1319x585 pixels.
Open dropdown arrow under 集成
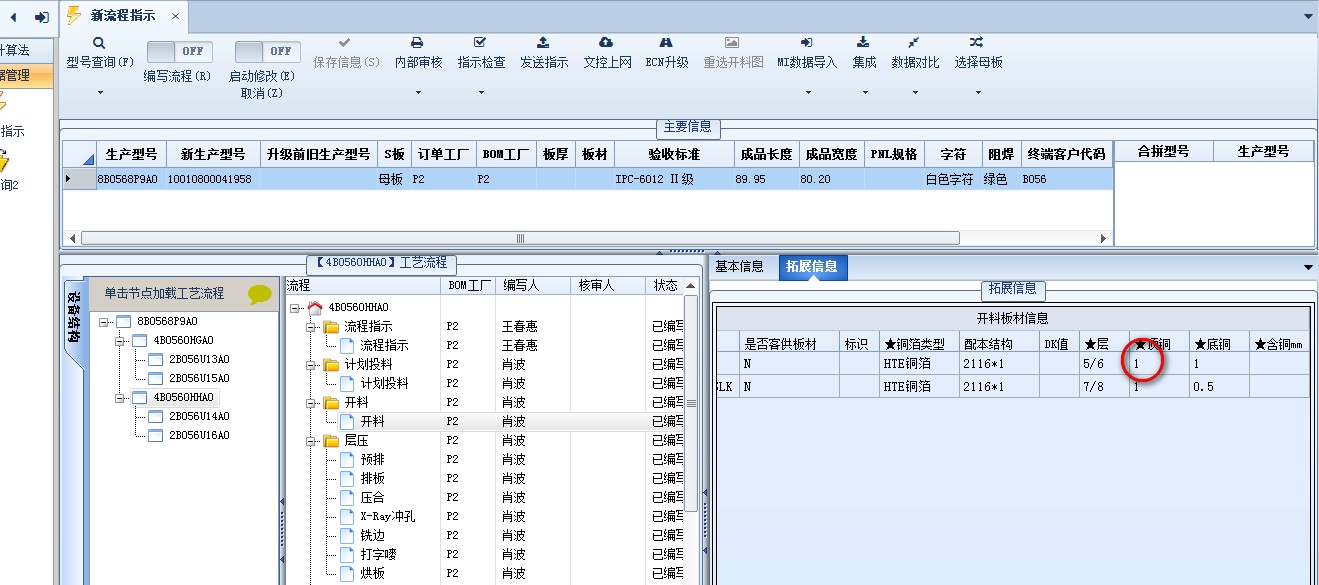(x=864, y=93)
